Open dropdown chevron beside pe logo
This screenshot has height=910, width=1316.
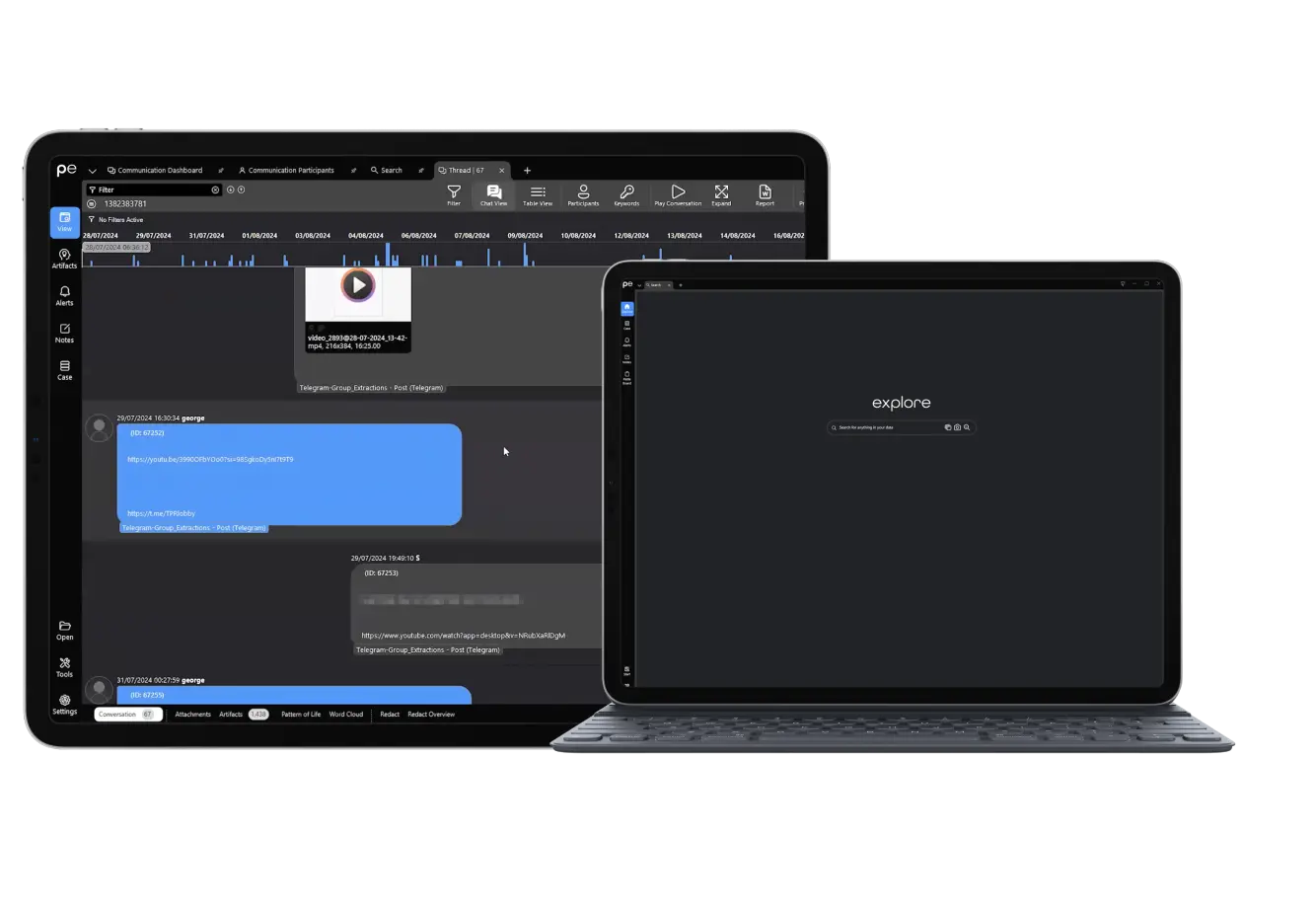tap(92, 171)
